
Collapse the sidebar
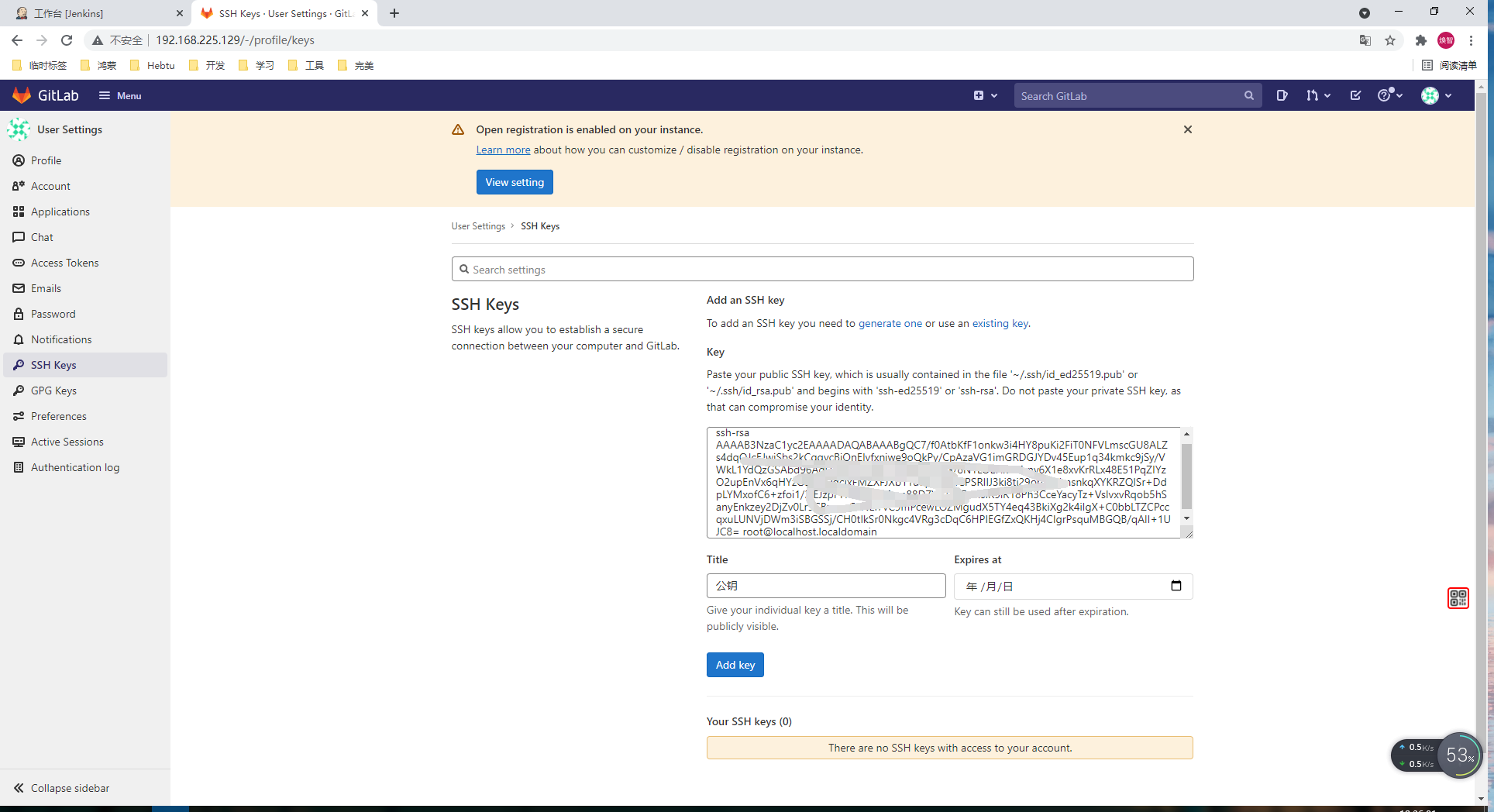pos(62,788)
